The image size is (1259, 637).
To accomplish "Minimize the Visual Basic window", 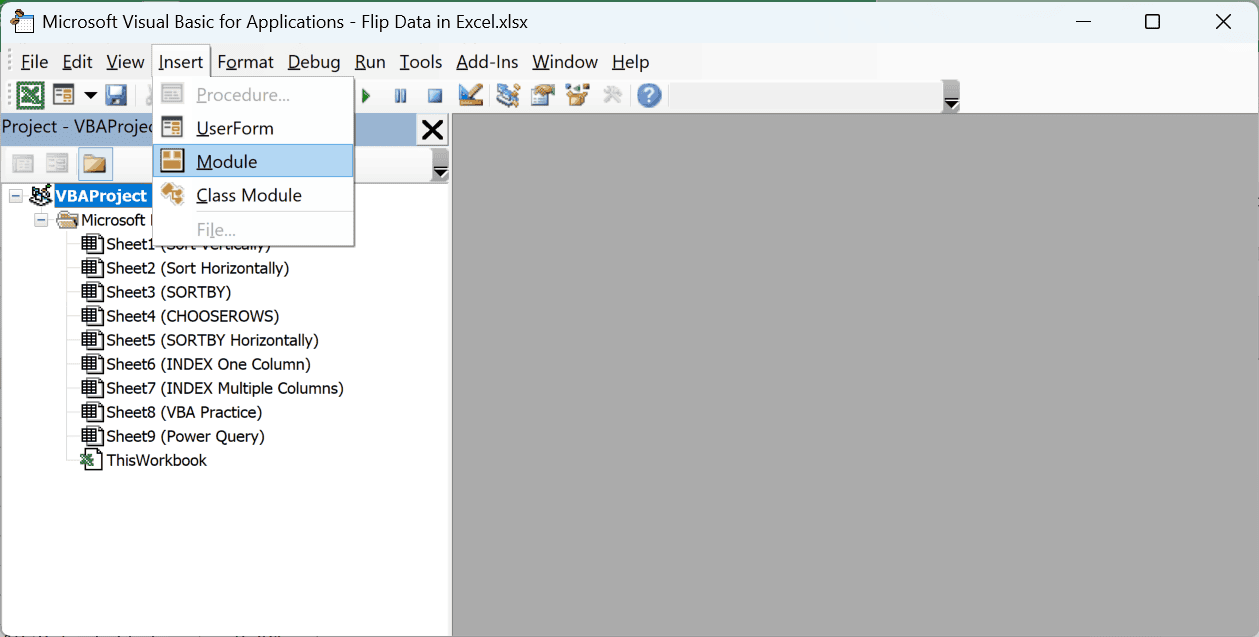I will pos(1083,21).
